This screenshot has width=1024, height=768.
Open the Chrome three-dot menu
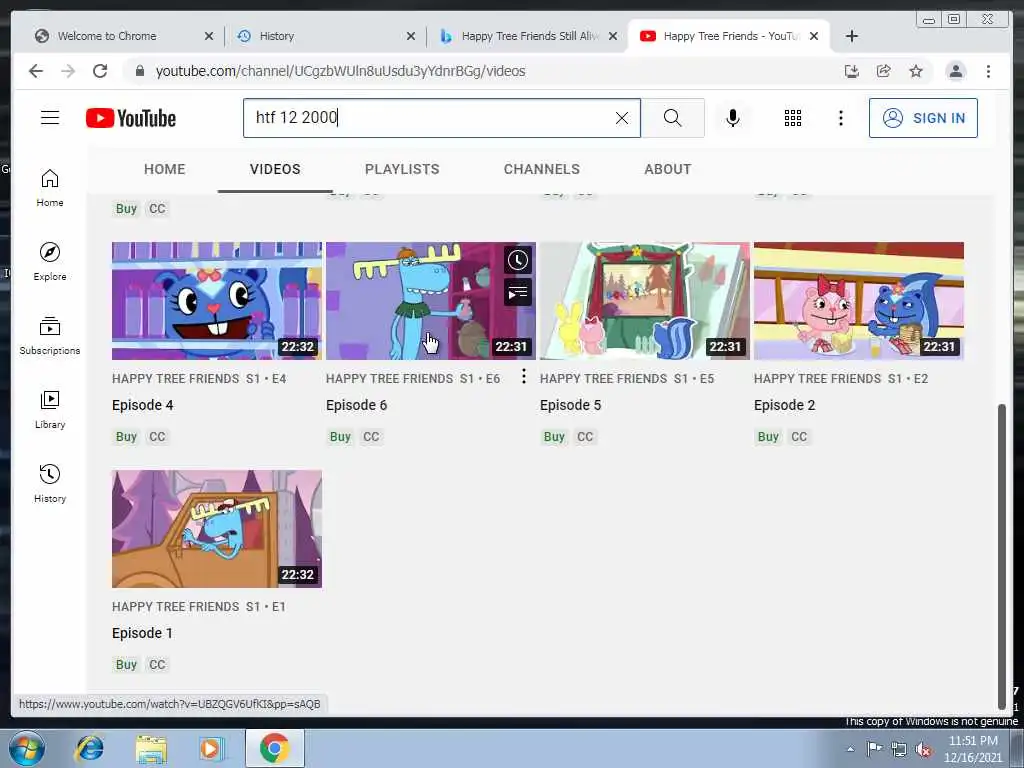point(988,71)
